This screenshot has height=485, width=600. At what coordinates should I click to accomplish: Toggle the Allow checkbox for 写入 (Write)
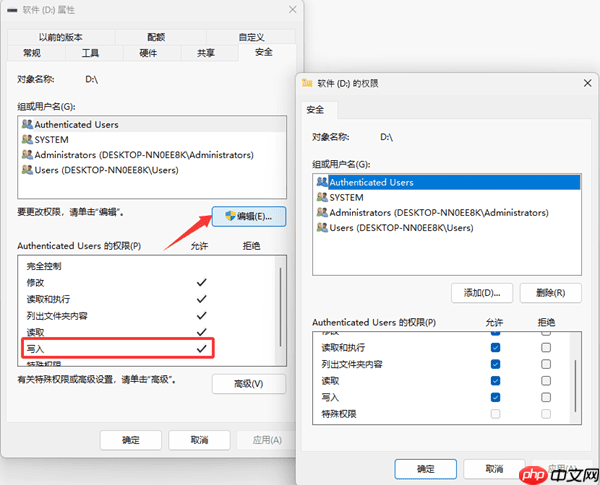click(495, 397)
